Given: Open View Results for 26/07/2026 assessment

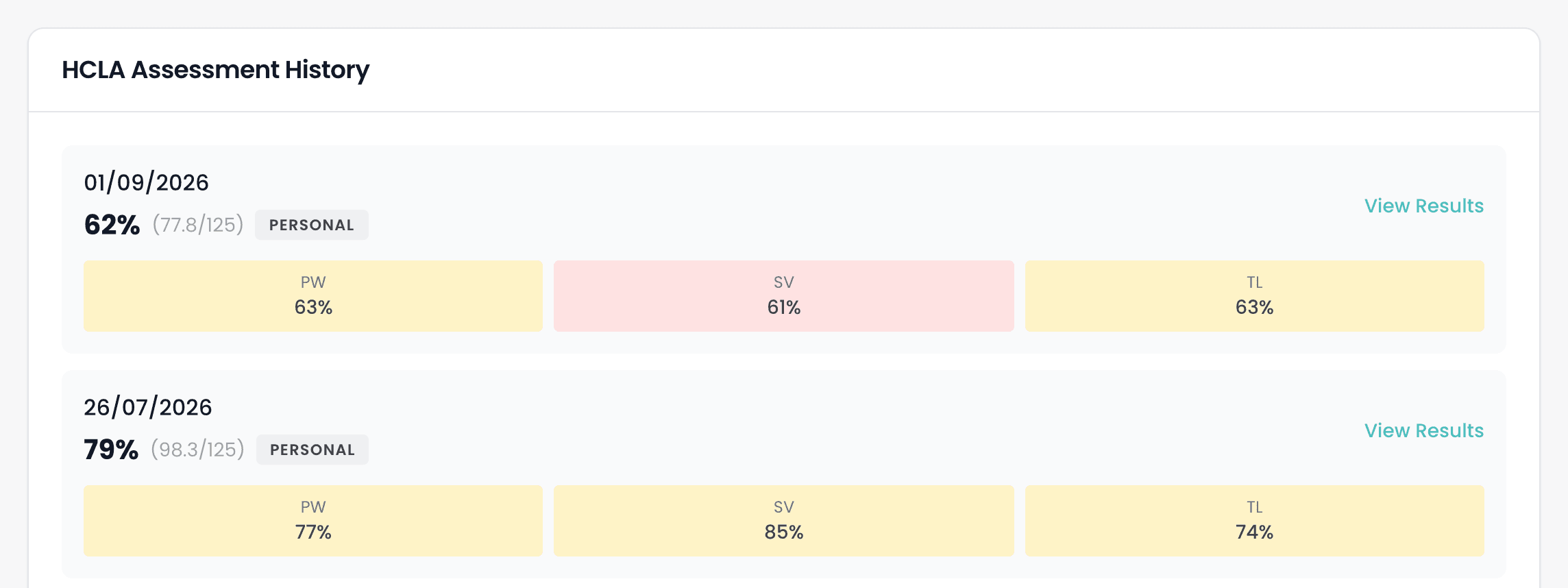Looking at the screenshot, I should pyautogui.click(x=1423, y=430).
